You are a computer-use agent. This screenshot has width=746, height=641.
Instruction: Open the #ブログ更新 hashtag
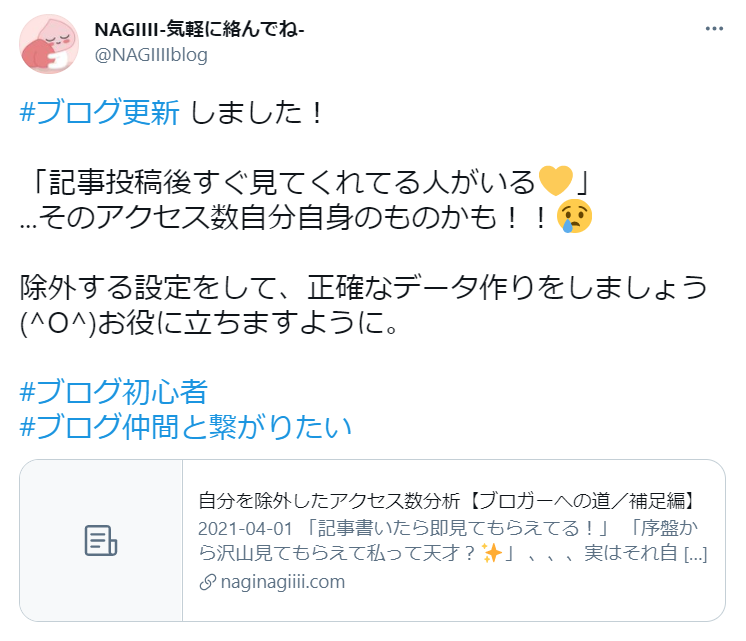[x=99, y=112]
